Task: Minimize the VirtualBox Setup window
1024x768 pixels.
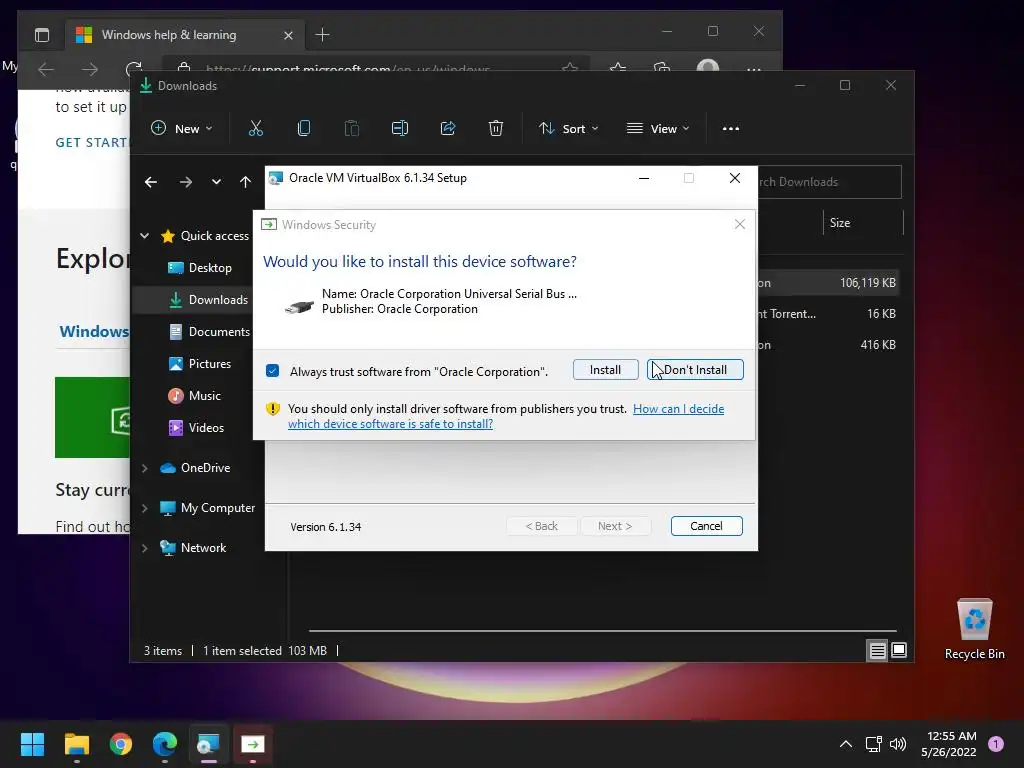Action: [x=644, y=178]
